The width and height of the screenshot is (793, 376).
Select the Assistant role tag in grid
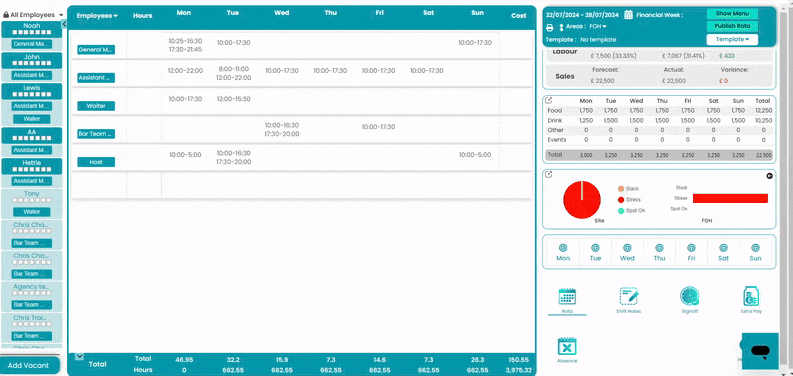pyautogui.click(x=96, y=78)
